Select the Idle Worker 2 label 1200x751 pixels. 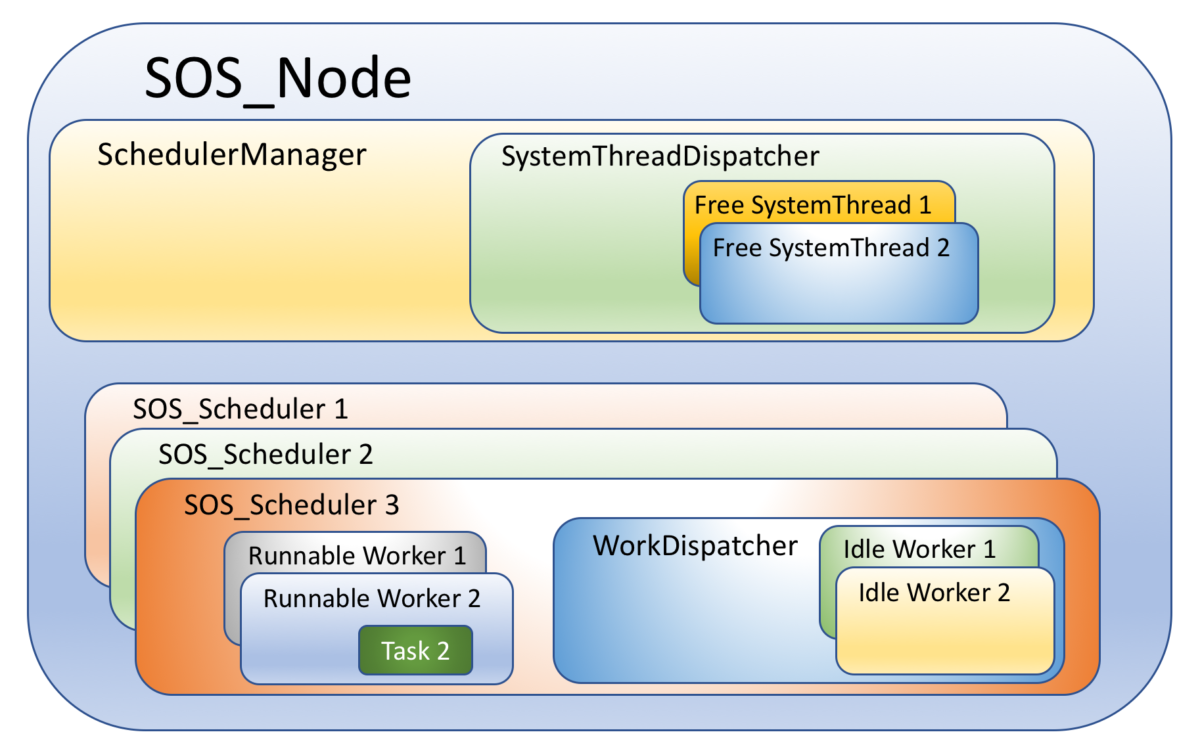tap(934, 592)
